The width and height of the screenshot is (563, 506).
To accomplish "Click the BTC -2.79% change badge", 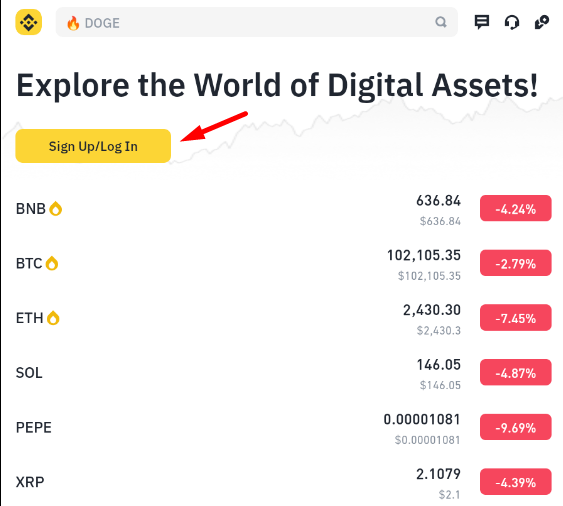I will tap(515, 263).
